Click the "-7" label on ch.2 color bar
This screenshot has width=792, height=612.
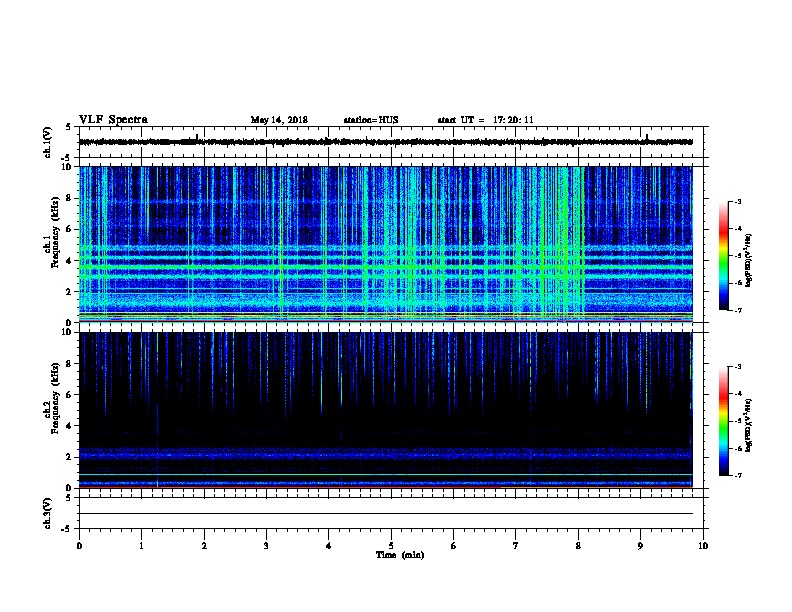coord(737,475)
